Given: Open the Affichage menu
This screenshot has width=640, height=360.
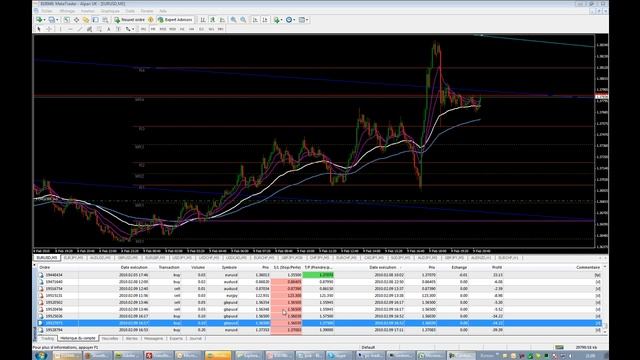Looking at the screenshot, I should pos(67,11).
